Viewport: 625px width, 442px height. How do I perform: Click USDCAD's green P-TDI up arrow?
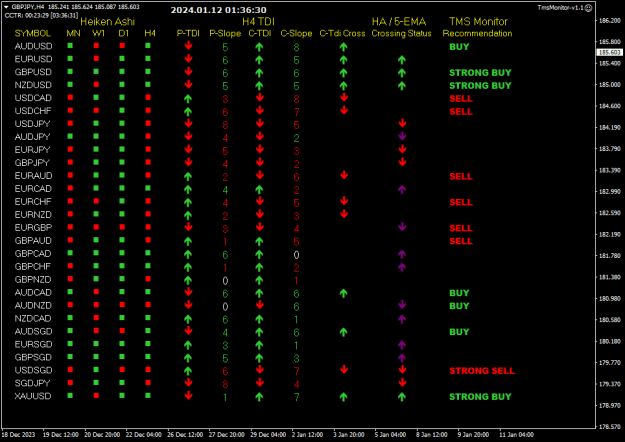(188, 99)
